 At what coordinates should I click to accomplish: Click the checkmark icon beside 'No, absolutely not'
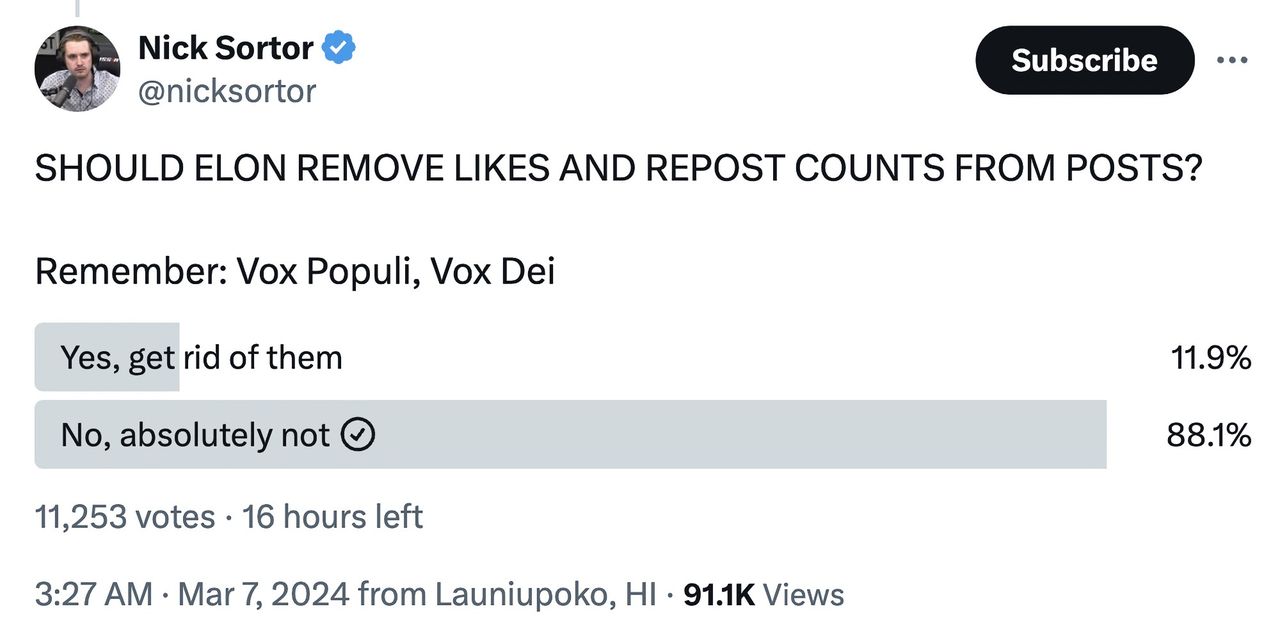tap(358, 435)
